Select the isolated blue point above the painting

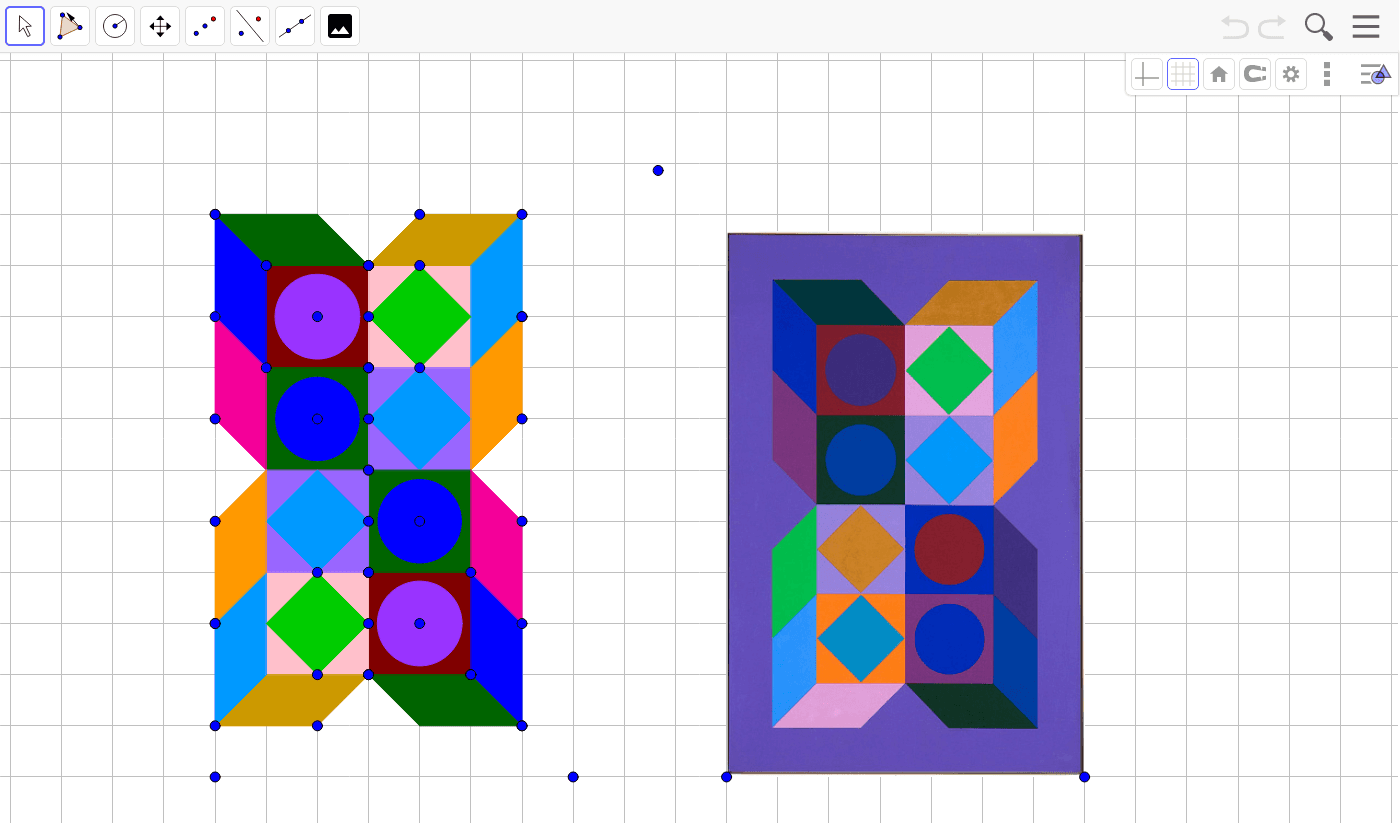(658, 170)
